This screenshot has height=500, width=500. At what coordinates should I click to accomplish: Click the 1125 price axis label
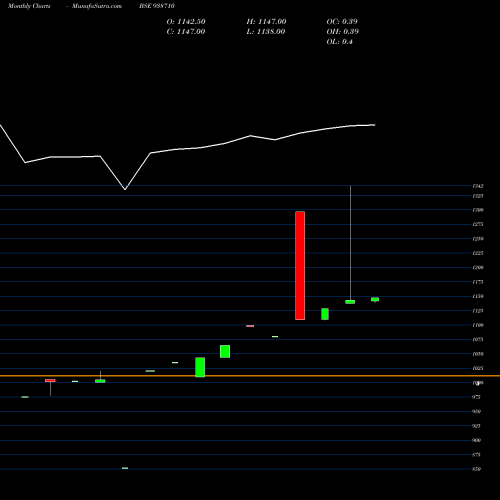point(478,311)
